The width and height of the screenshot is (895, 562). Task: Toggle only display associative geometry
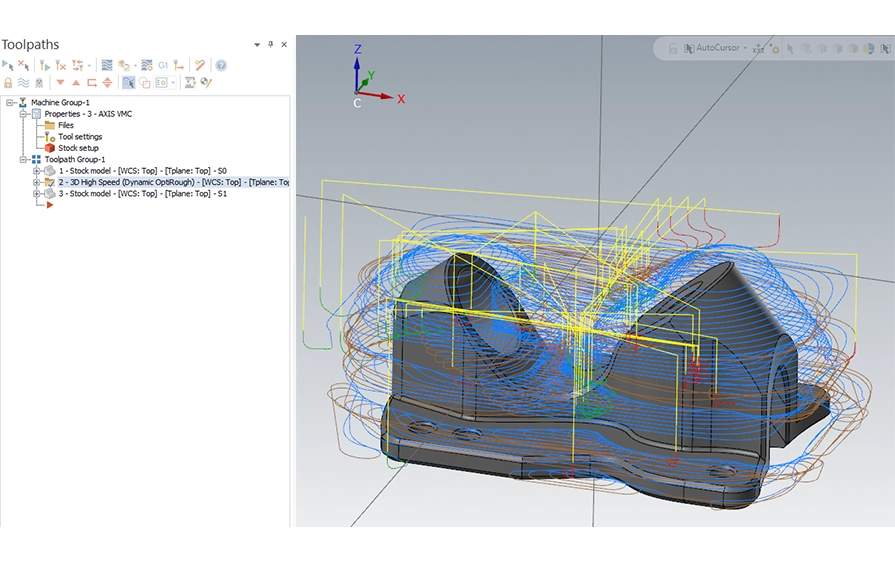coord(145,83)
